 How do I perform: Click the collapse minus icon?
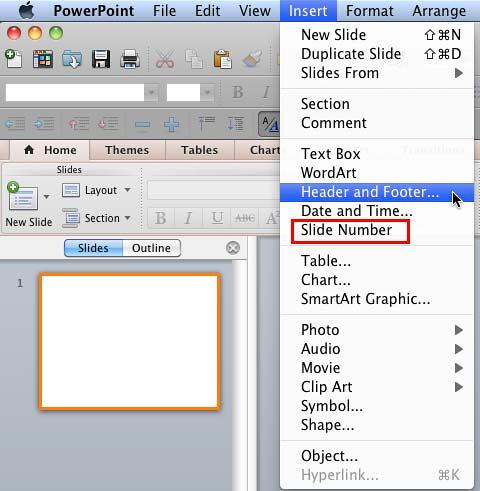click(142, 125)
